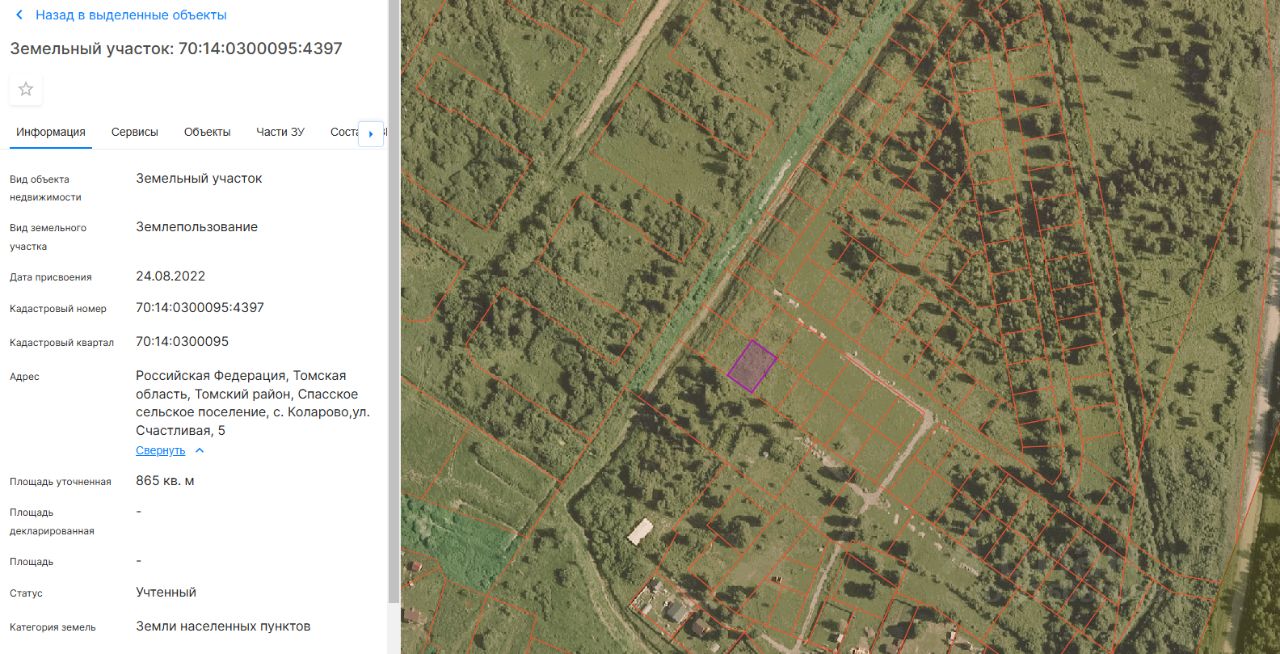Click the info panel vertical scrollbar
Image resolution: width=1280 pixels, height=654 pixels.
click(394, 300)
